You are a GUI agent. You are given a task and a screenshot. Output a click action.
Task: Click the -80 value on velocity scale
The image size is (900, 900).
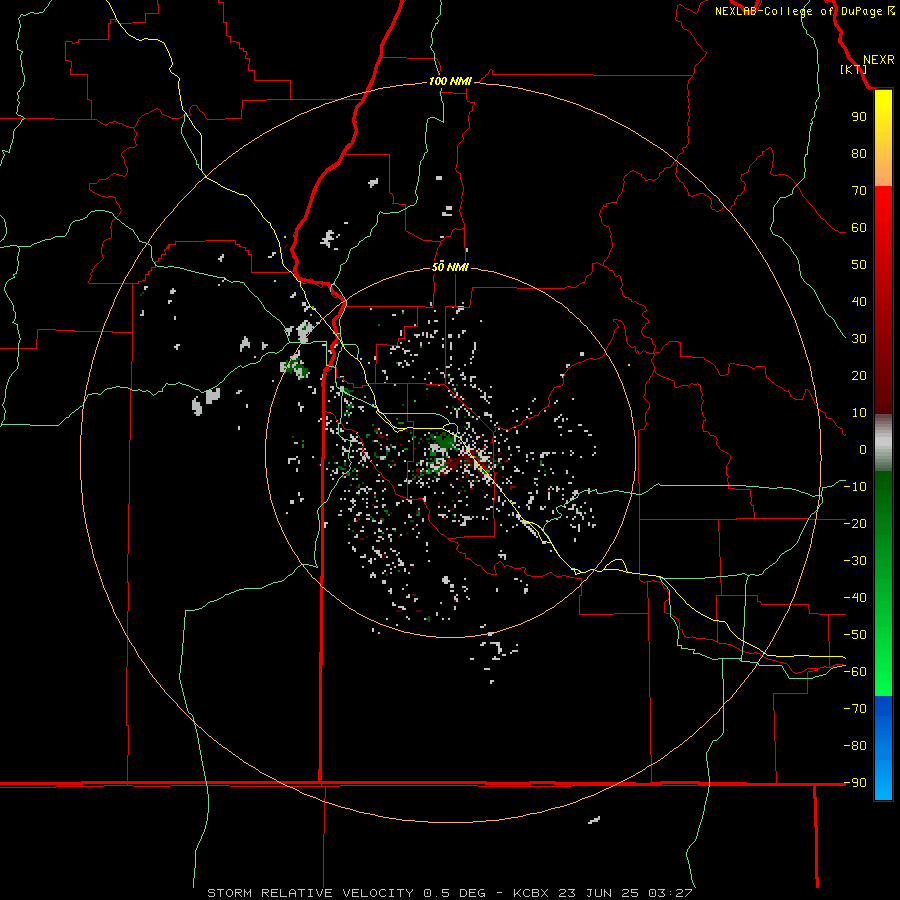click(x=855, y=746)
